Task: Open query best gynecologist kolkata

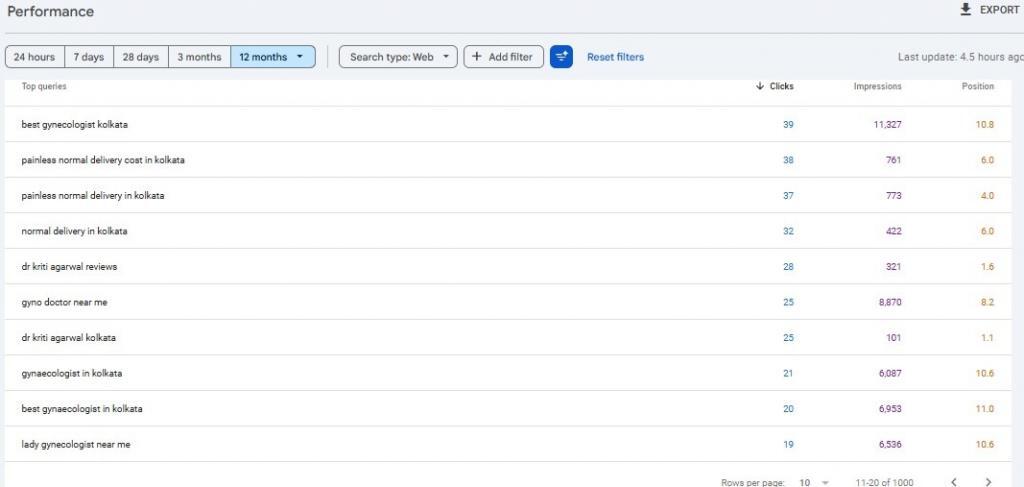Action: (74, 124)
